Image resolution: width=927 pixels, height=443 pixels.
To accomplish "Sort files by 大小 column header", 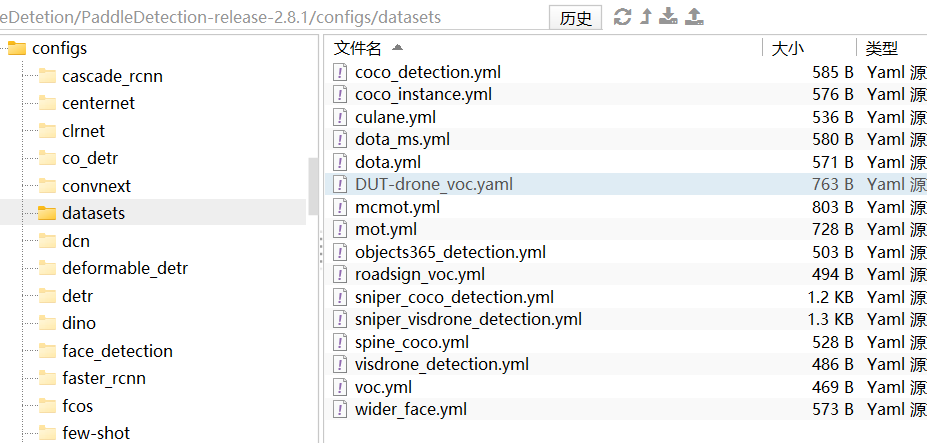I will pos(787,48).
